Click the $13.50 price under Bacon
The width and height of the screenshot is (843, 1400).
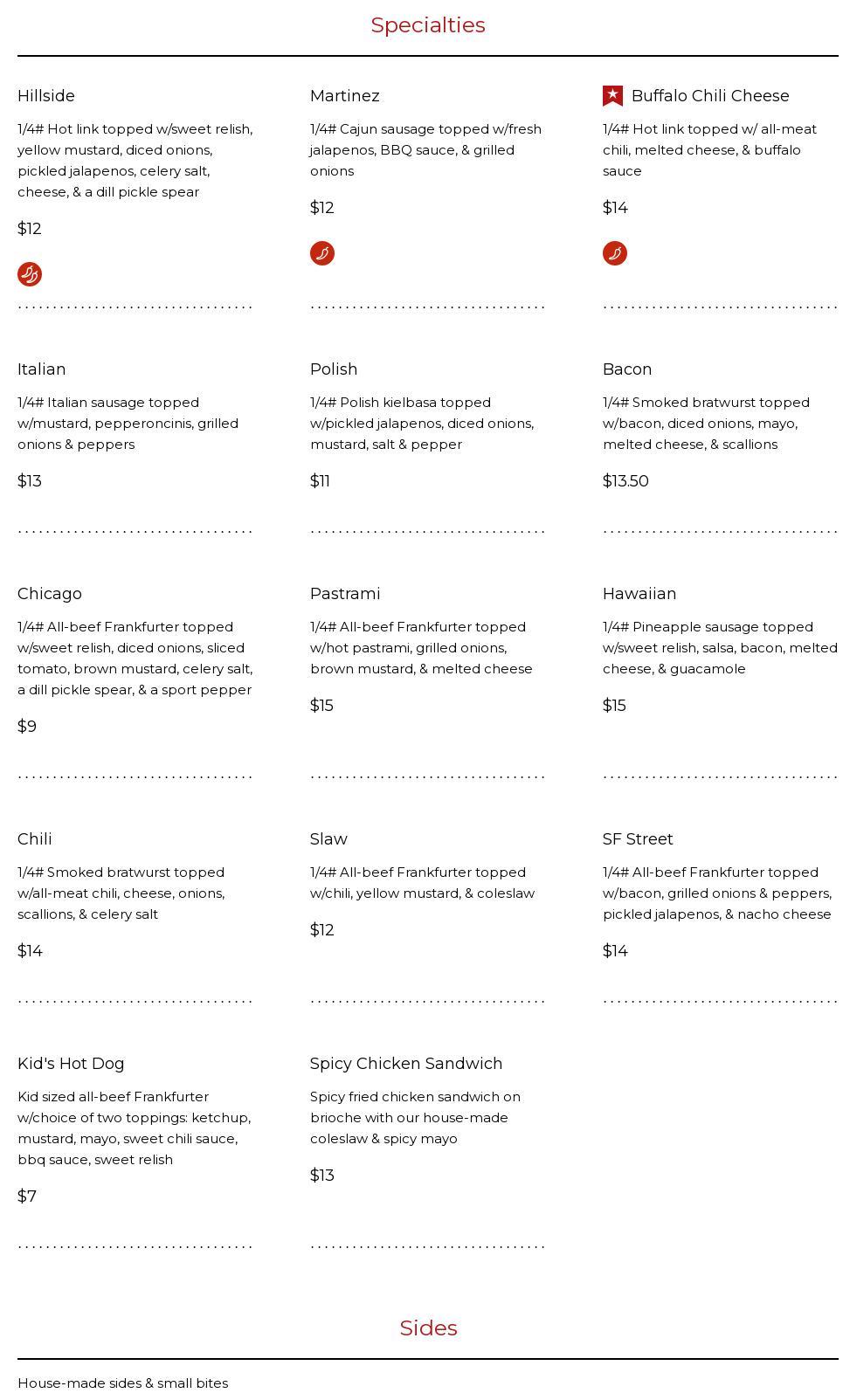(625, 481)
